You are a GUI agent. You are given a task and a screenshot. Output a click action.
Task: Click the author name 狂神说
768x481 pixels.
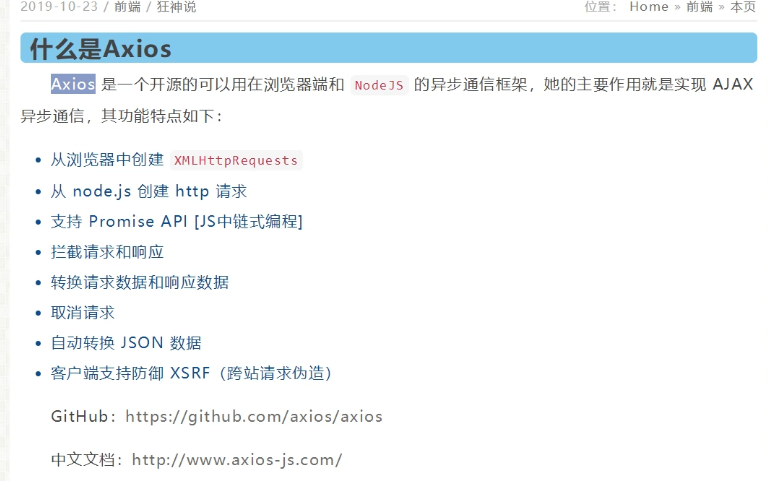coord(176,7)
